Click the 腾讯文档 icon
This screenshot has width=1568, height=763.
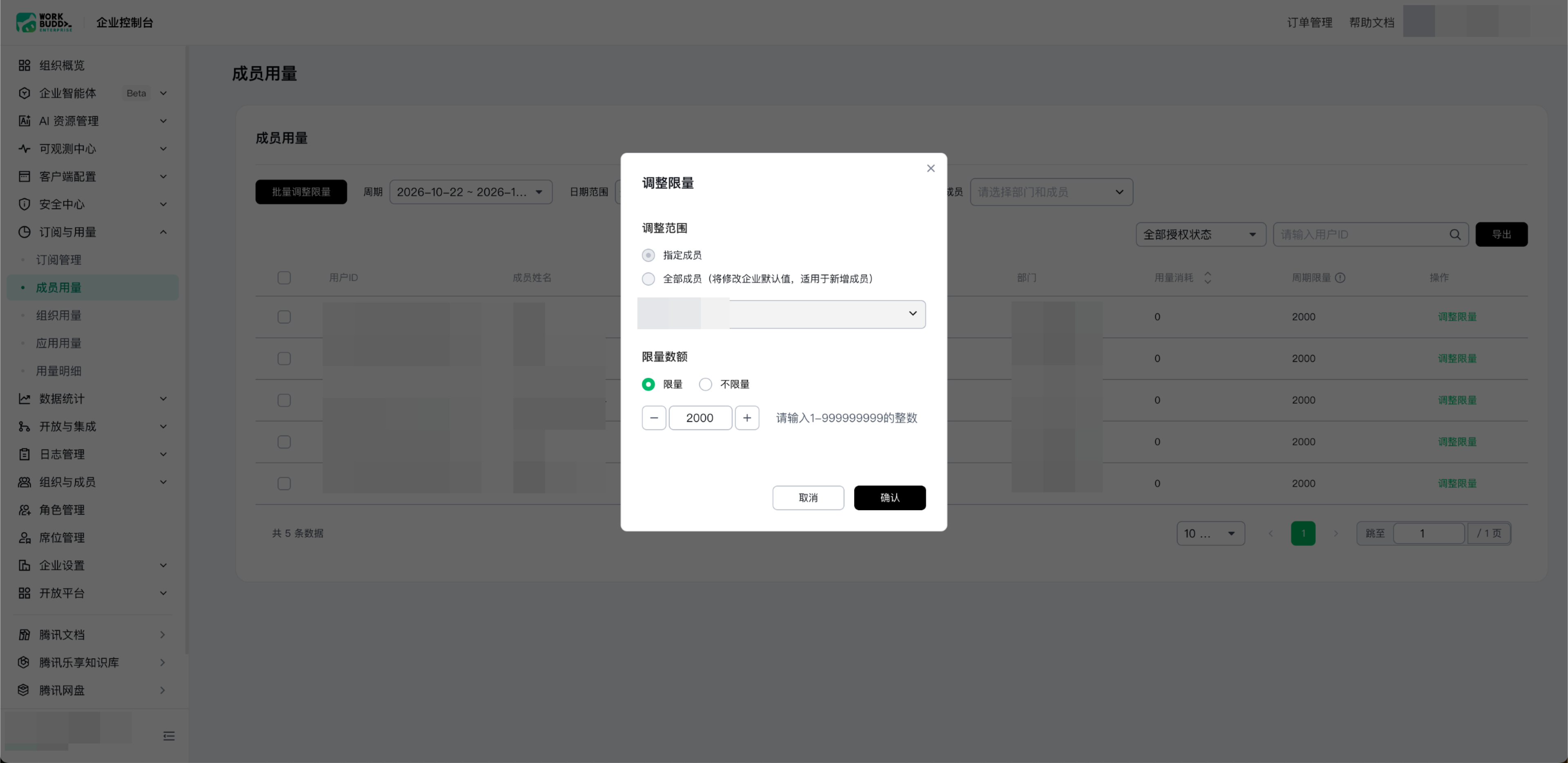24,634
